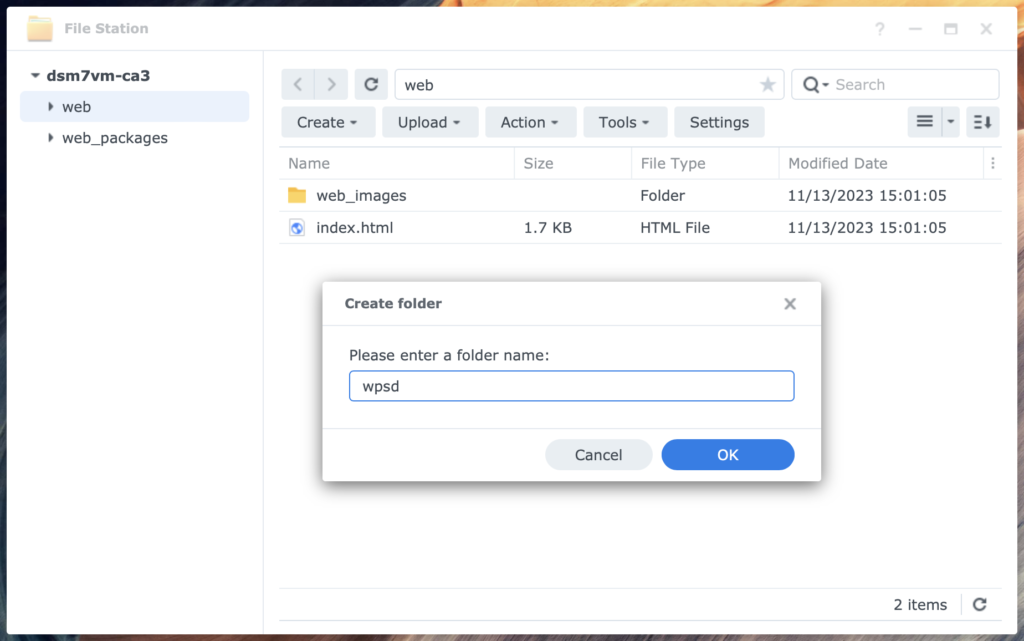Click the File Station folder icon in titlebar

40,28
